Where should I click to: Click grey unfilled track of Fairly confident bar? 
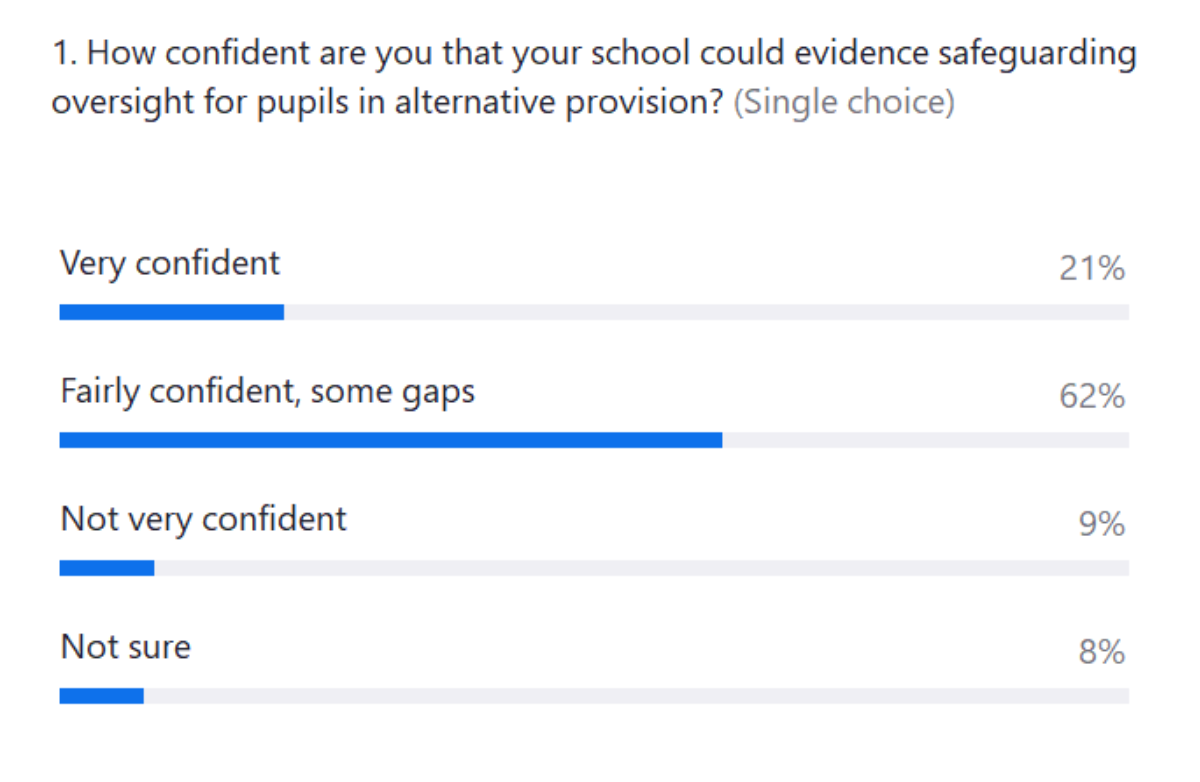click(925, 440)
